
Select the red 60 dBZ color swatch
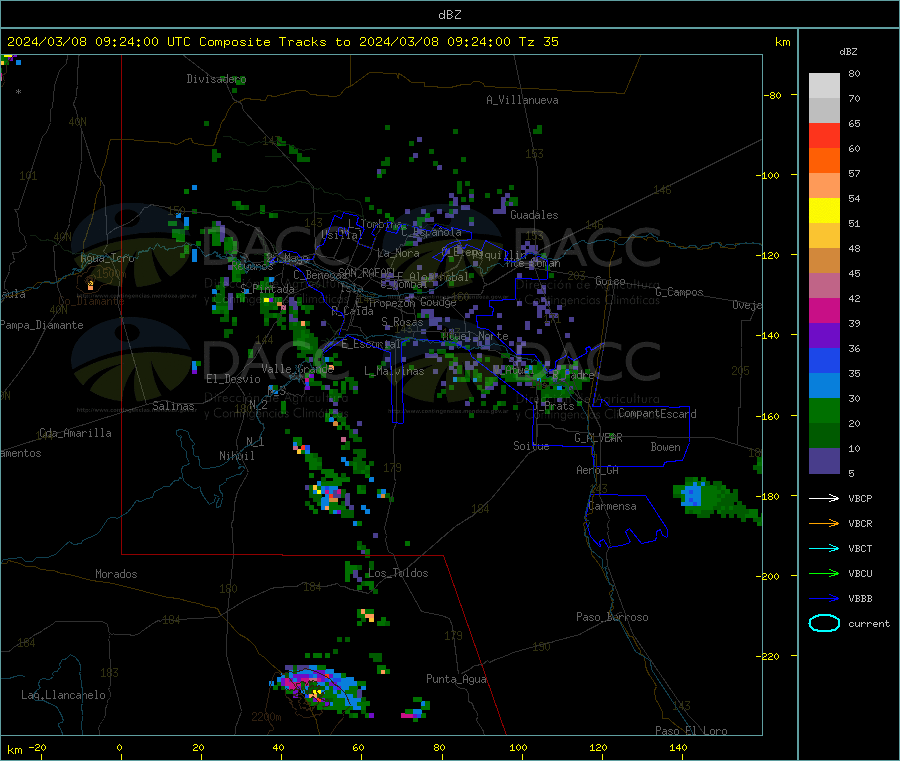tap(824, 135)
